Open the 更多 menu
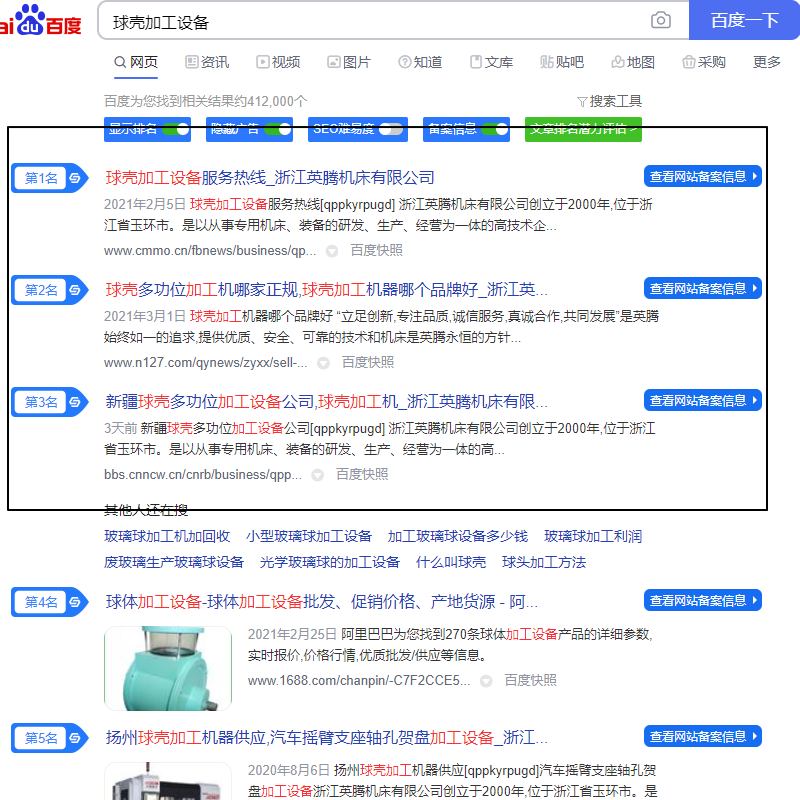This screenshot has height=800, width=800. 767,62
